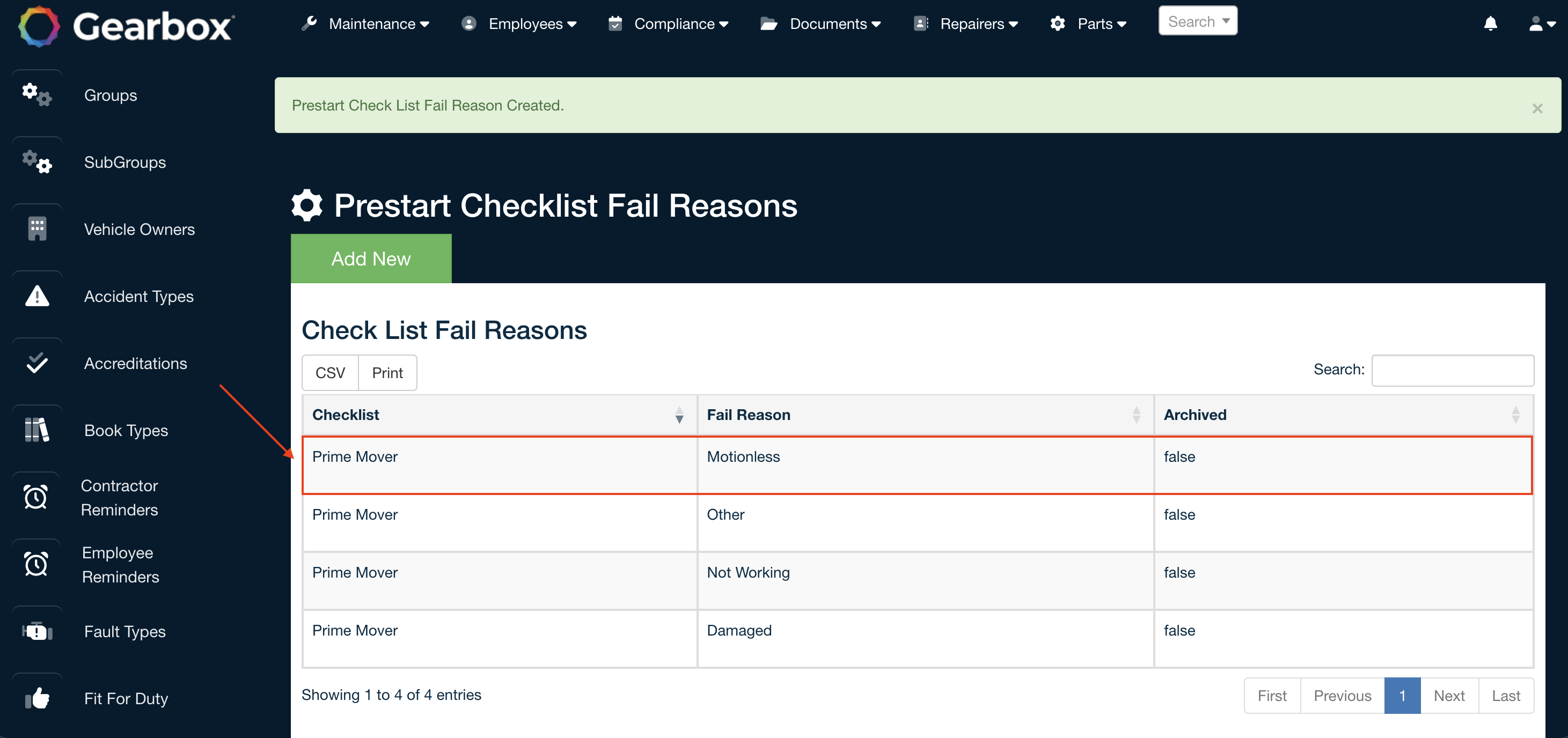
Task: Click the Employee Reminders alarm clock icon
Action: [x=36, y=563]
